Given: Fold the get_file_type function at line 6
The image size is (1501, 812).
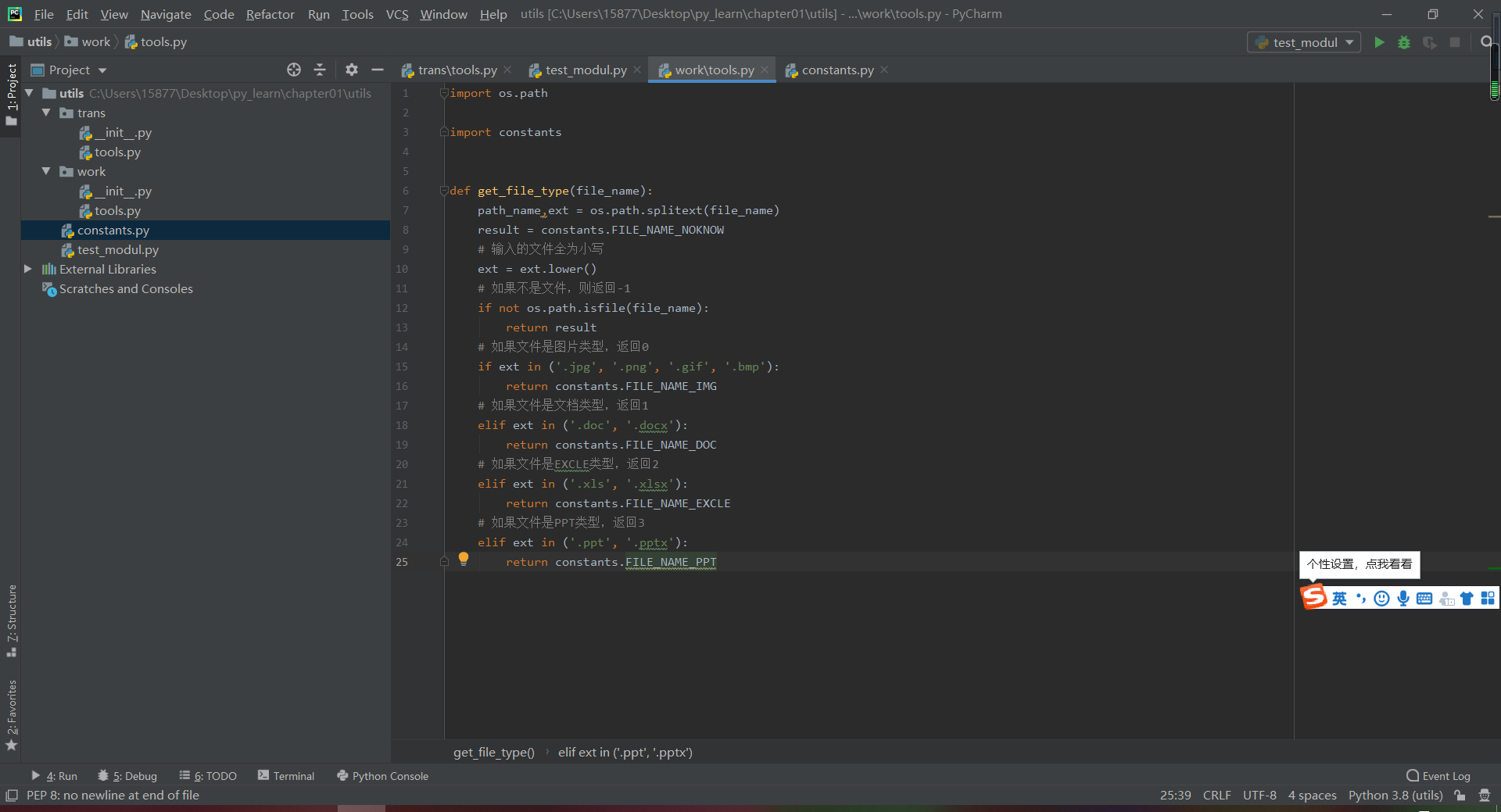Looking at the screenshot, I should pos(443,191).
